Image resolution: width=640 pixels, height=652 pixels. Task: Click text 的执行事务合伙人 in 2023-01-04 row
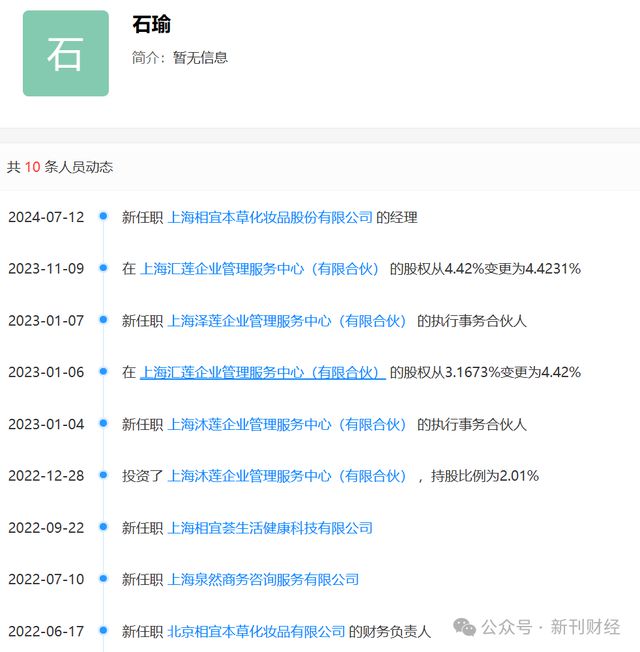472,424
